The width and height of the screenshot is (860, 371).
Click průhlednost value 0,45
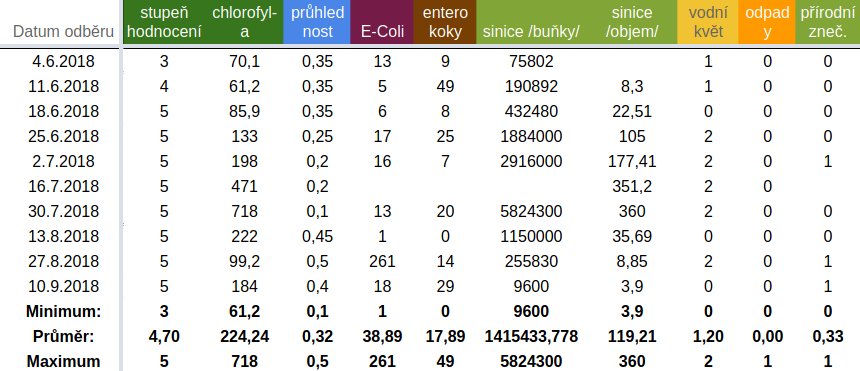point(317,237)
